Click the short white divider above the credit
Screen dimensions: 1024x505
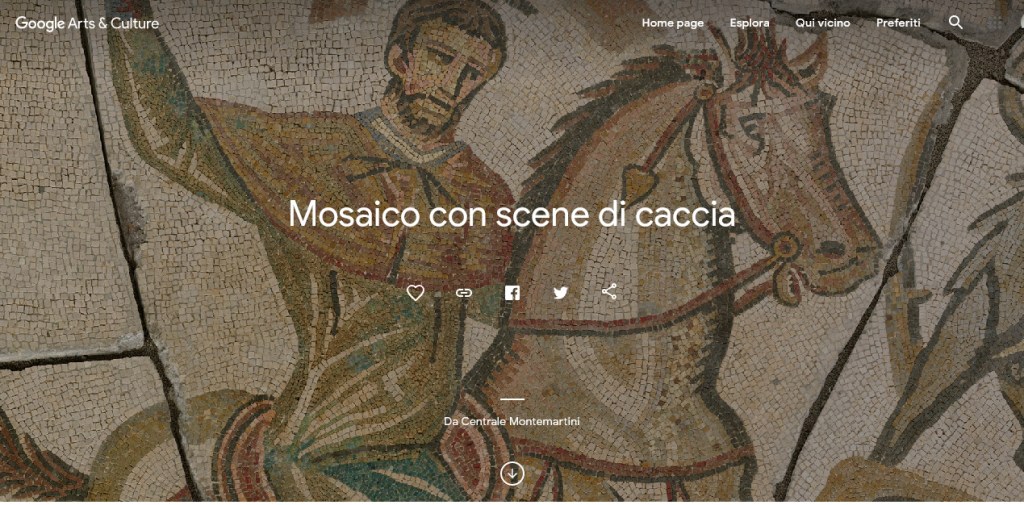(512, 399)
